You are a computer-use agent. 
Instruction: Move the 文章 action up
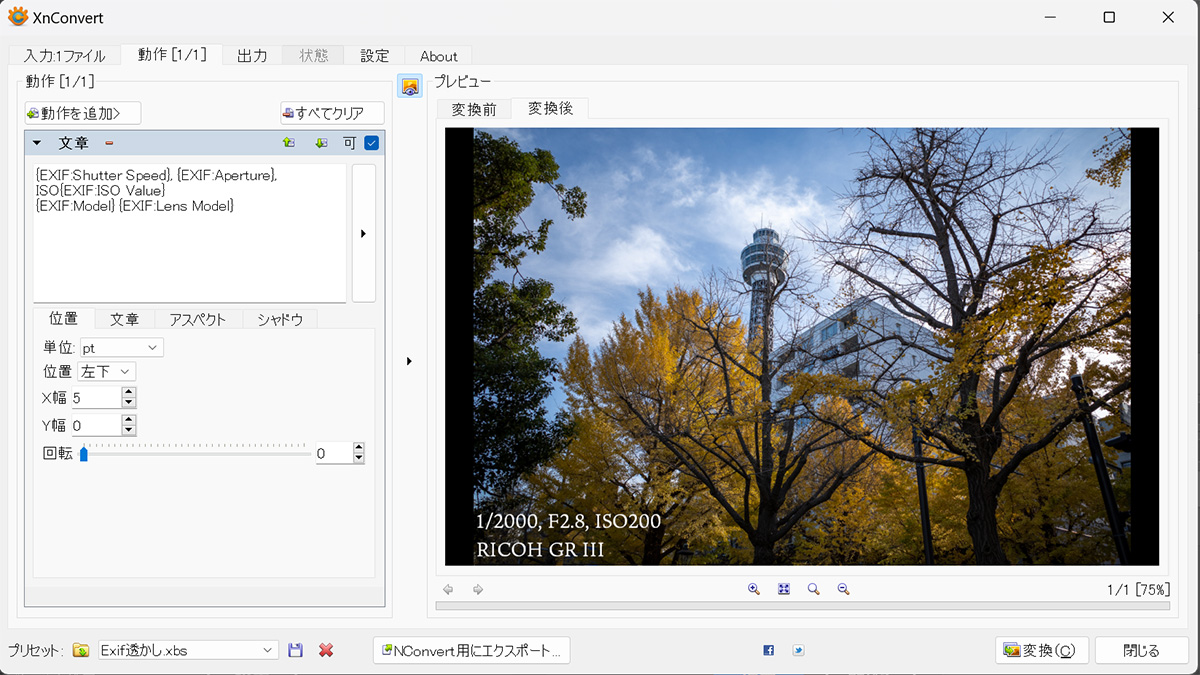289,143
